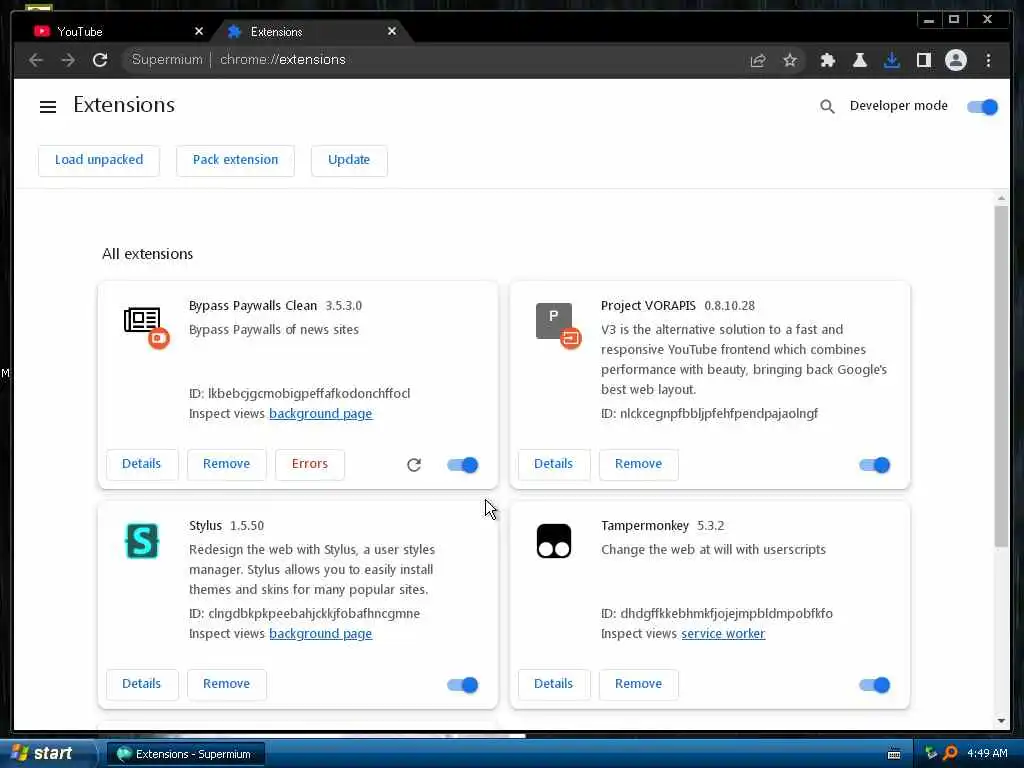
Task: Close the YouTube tab
Action: 199,31
